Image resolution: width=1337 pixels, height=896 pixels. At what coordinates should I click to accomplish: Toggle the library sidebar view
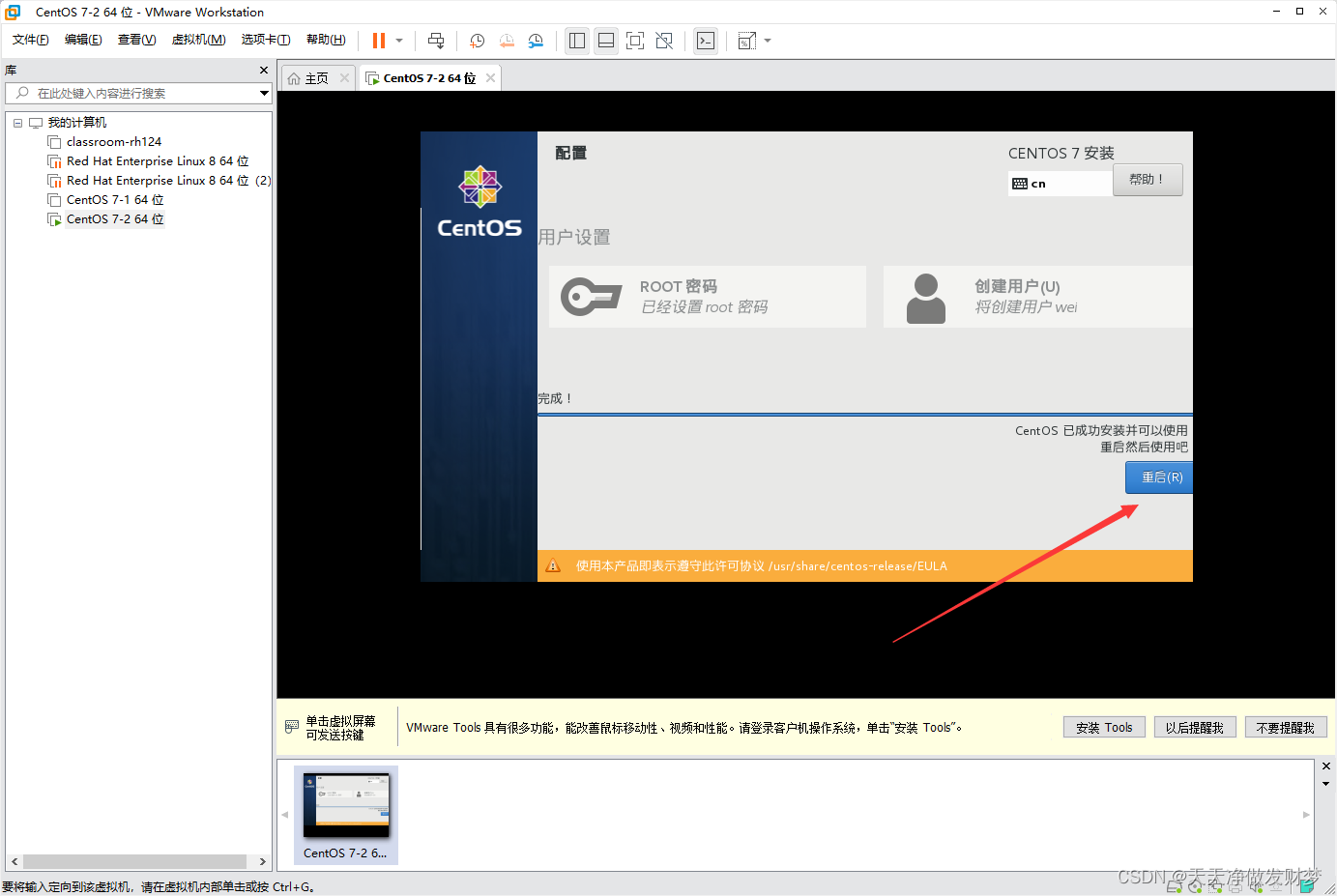pos(577,41)
